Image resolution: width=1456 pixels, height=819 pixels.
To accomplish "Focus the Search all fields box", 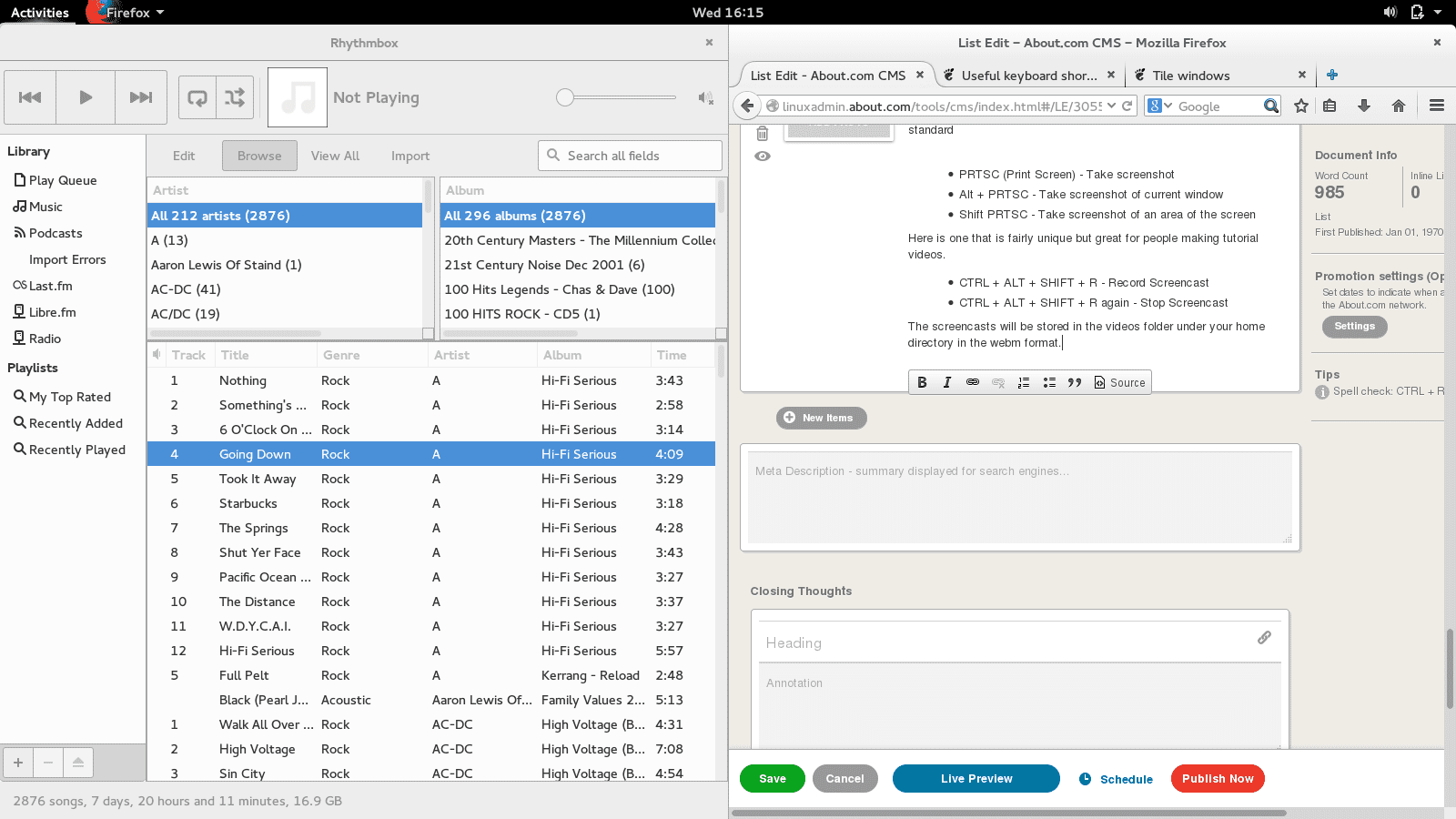I will coord(630,156).
